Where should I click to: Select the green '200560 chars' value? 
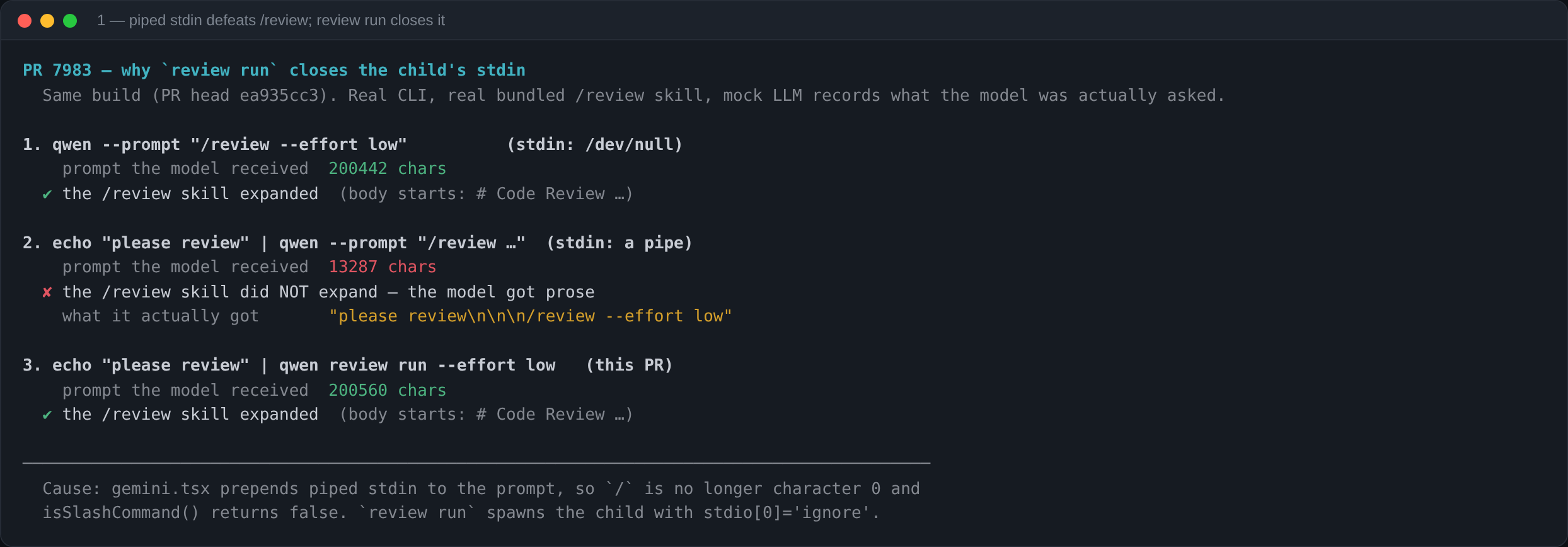387,391
